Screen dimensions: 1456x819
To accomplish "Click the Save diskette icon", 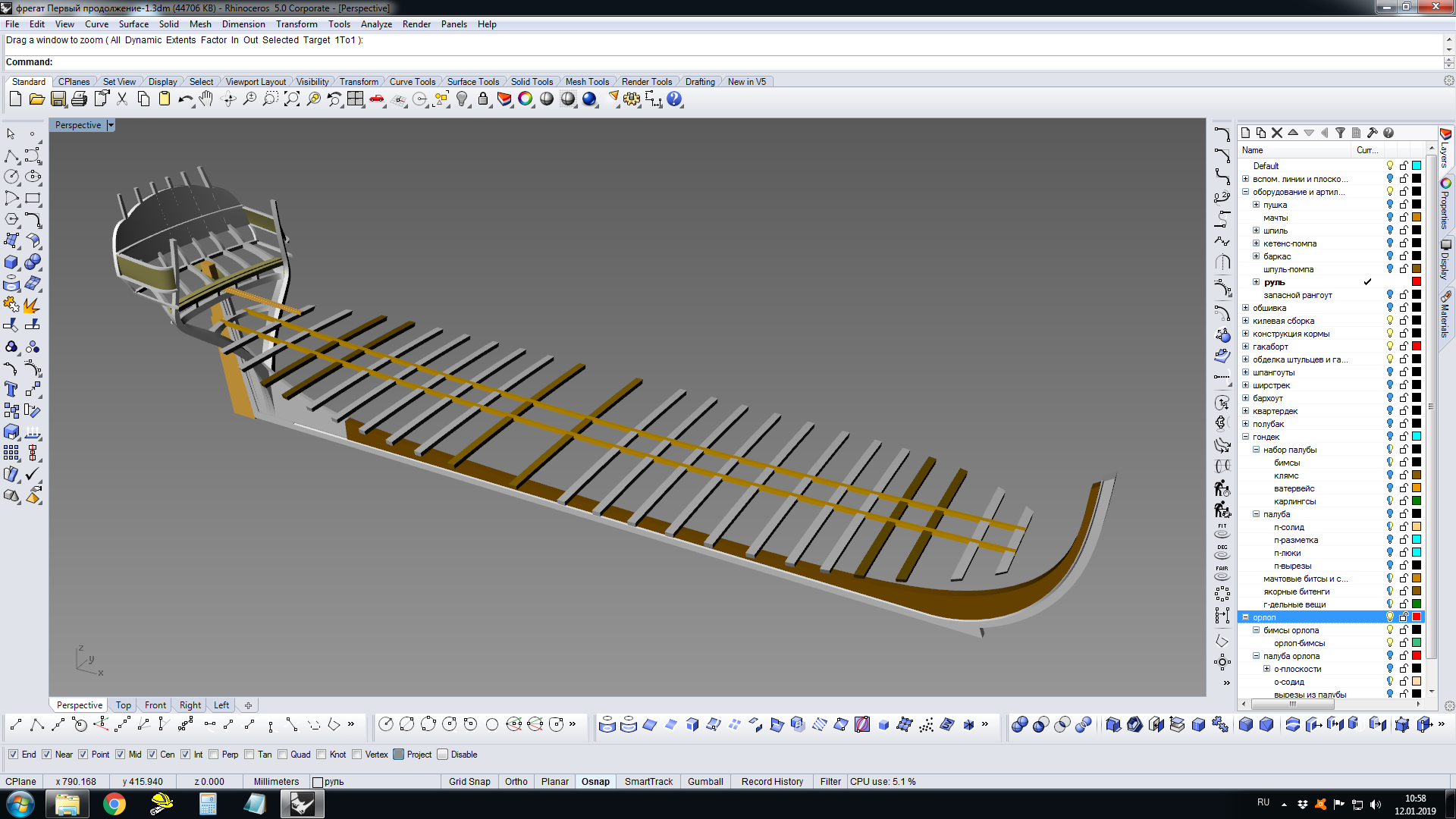I will click(x=58, y=99).
